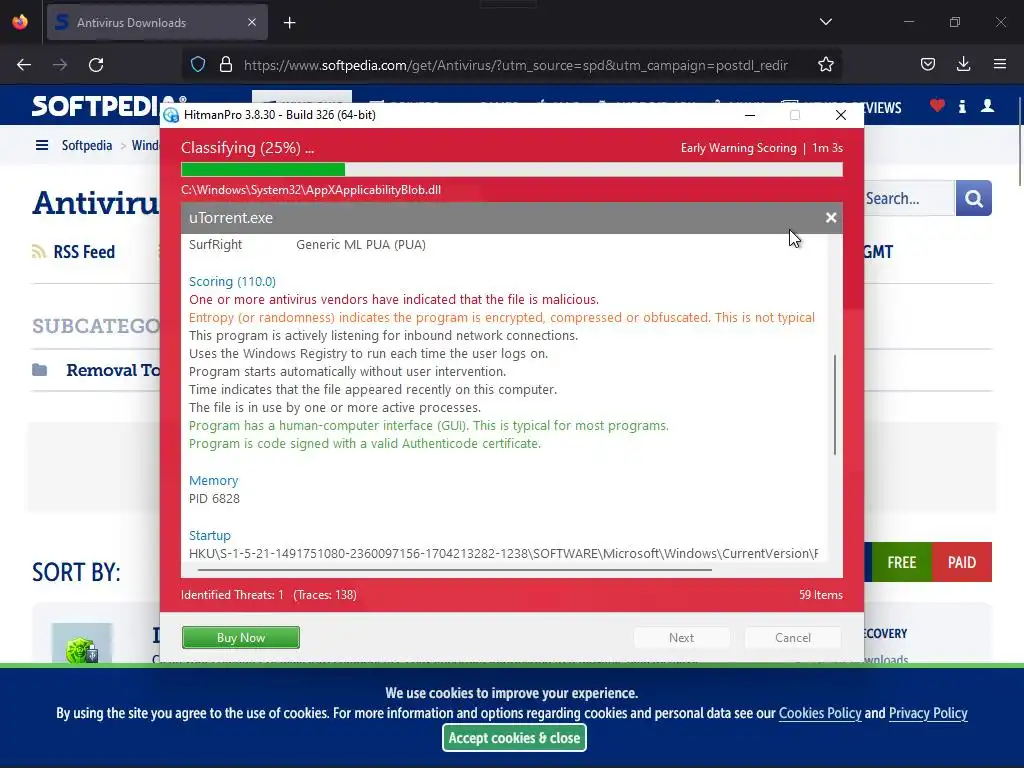The image size is (1024, 768).
Task: Open the Privacy Policy link
Action: tap(928, 713)
